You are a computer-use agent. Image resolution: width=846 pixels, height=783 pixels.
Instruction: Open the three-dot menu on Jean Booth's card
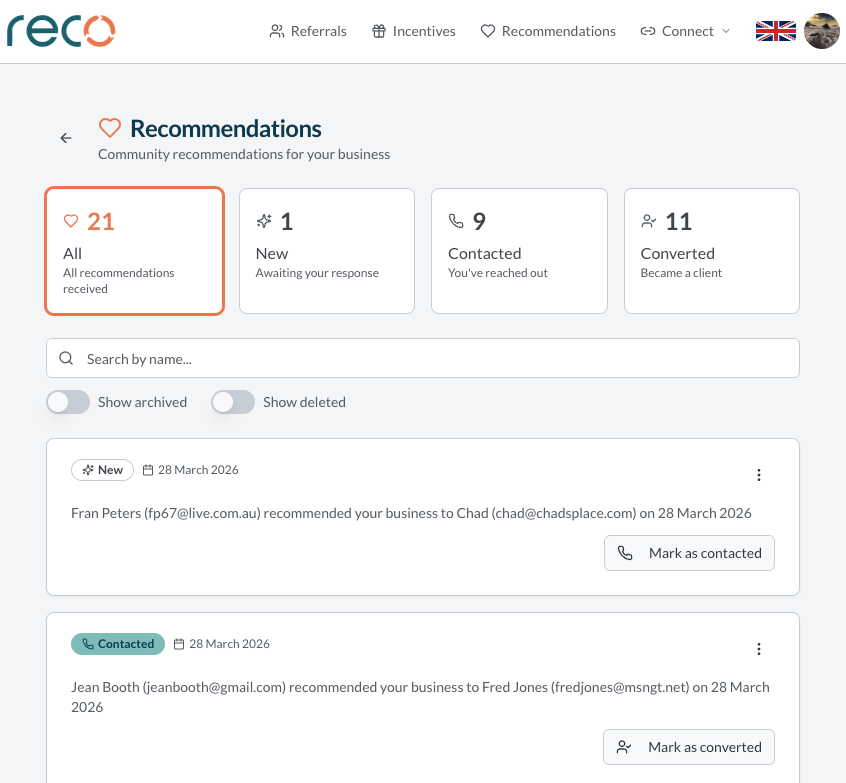coord(759,649)
